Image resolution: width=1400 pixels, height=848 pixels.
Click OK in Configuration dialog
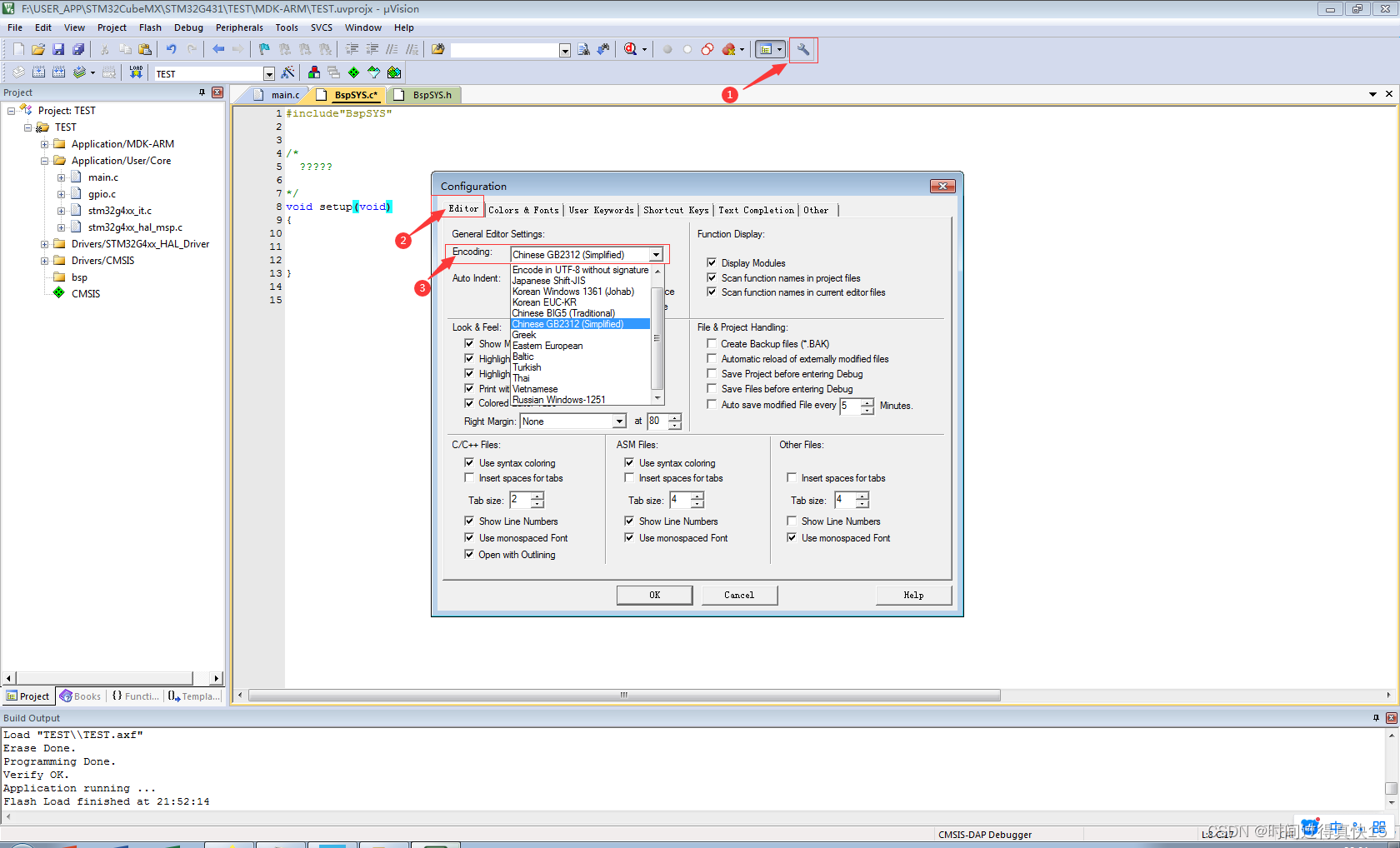654,595
